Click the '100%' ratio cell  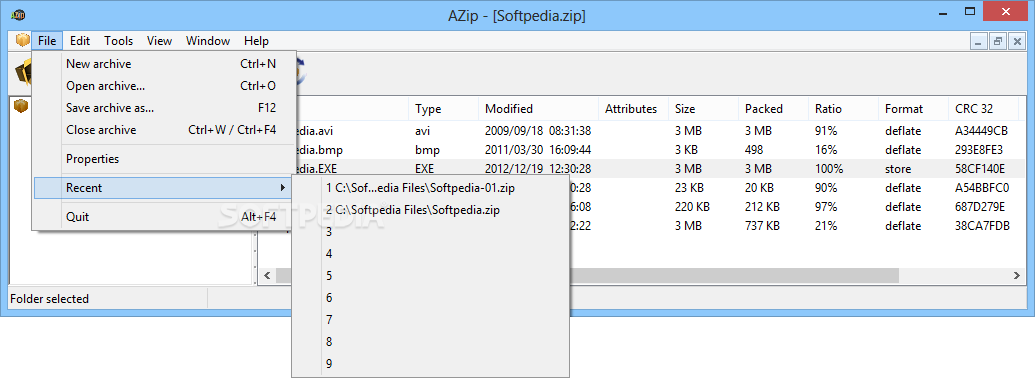point(829,169)
